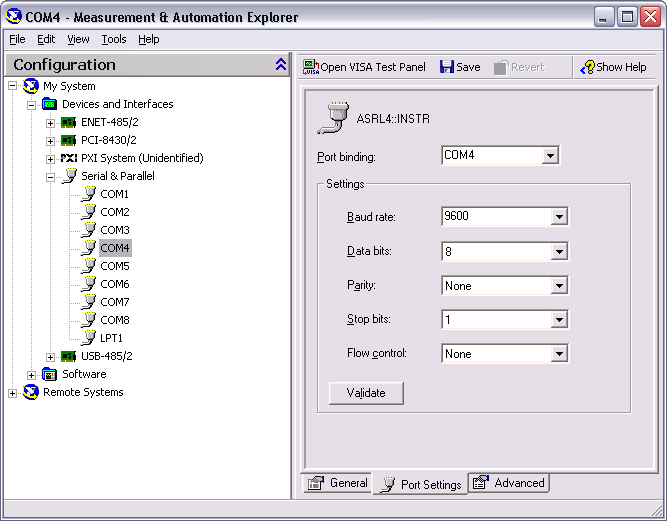Click the USB-485/2 board icon

[68, 356]
